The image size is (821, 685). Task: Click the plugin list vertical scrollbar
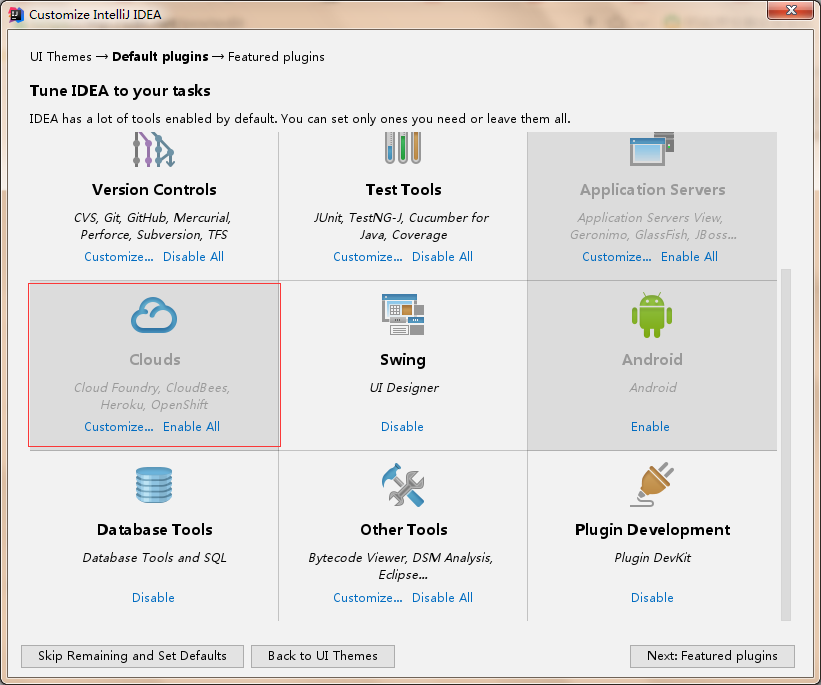click(785, 445)
